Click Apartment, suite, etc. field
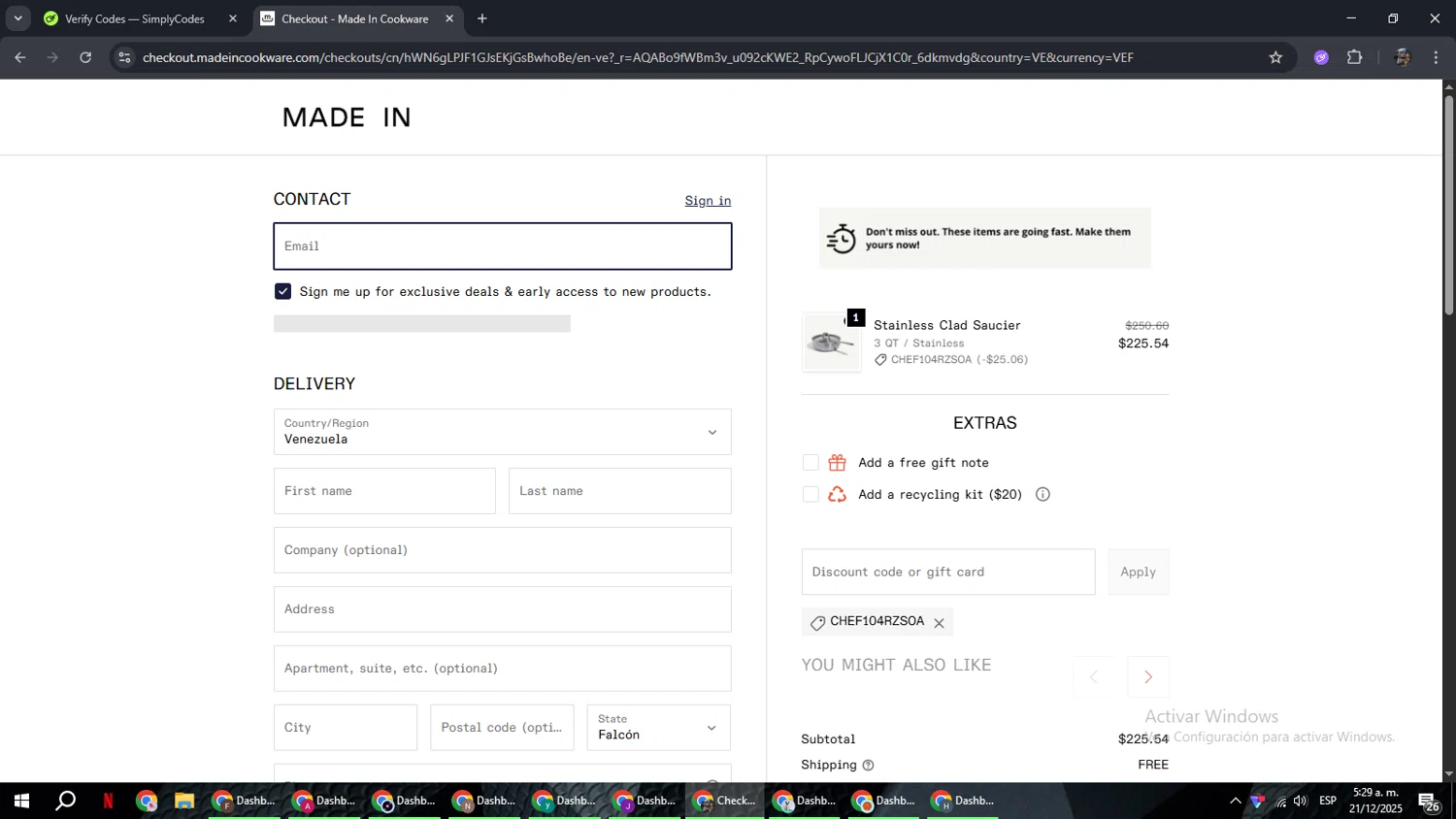Image resolution: width=1456 pixels, height=819 pixels. click(503, 669)
